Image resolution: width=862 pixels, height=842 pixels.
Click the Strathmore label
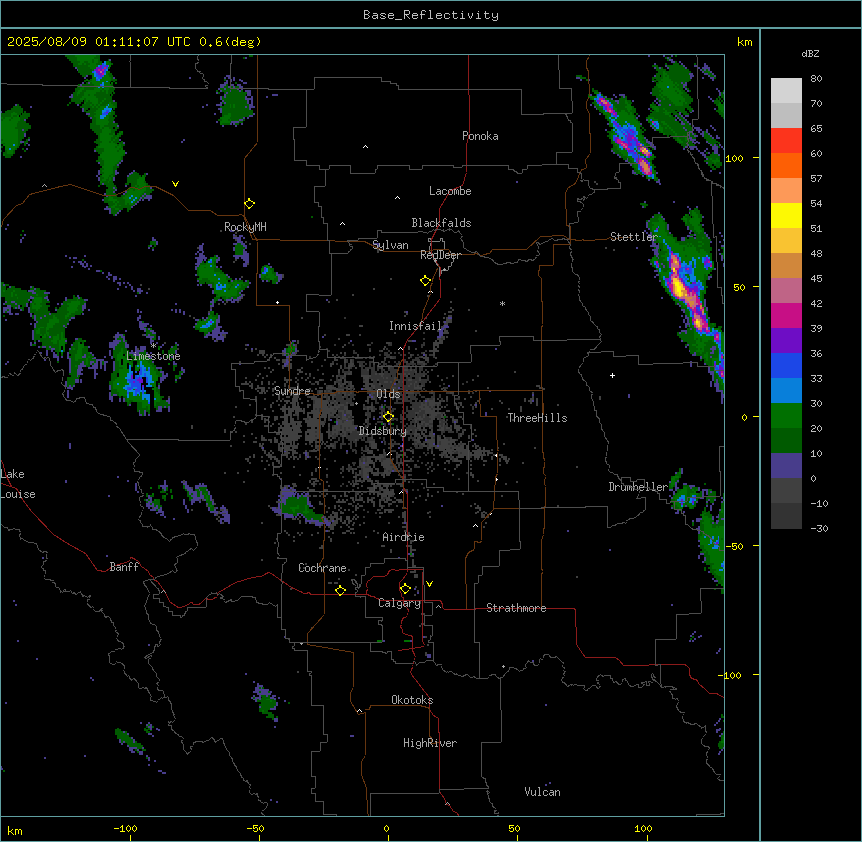(x=516, y=608)
